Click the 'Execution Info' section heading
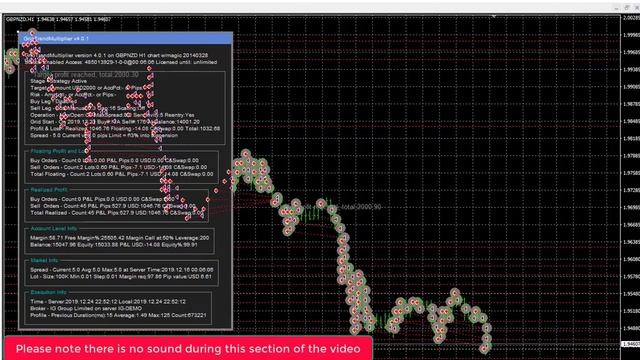This screenshot has width=640, height=360. pos(49,292)
